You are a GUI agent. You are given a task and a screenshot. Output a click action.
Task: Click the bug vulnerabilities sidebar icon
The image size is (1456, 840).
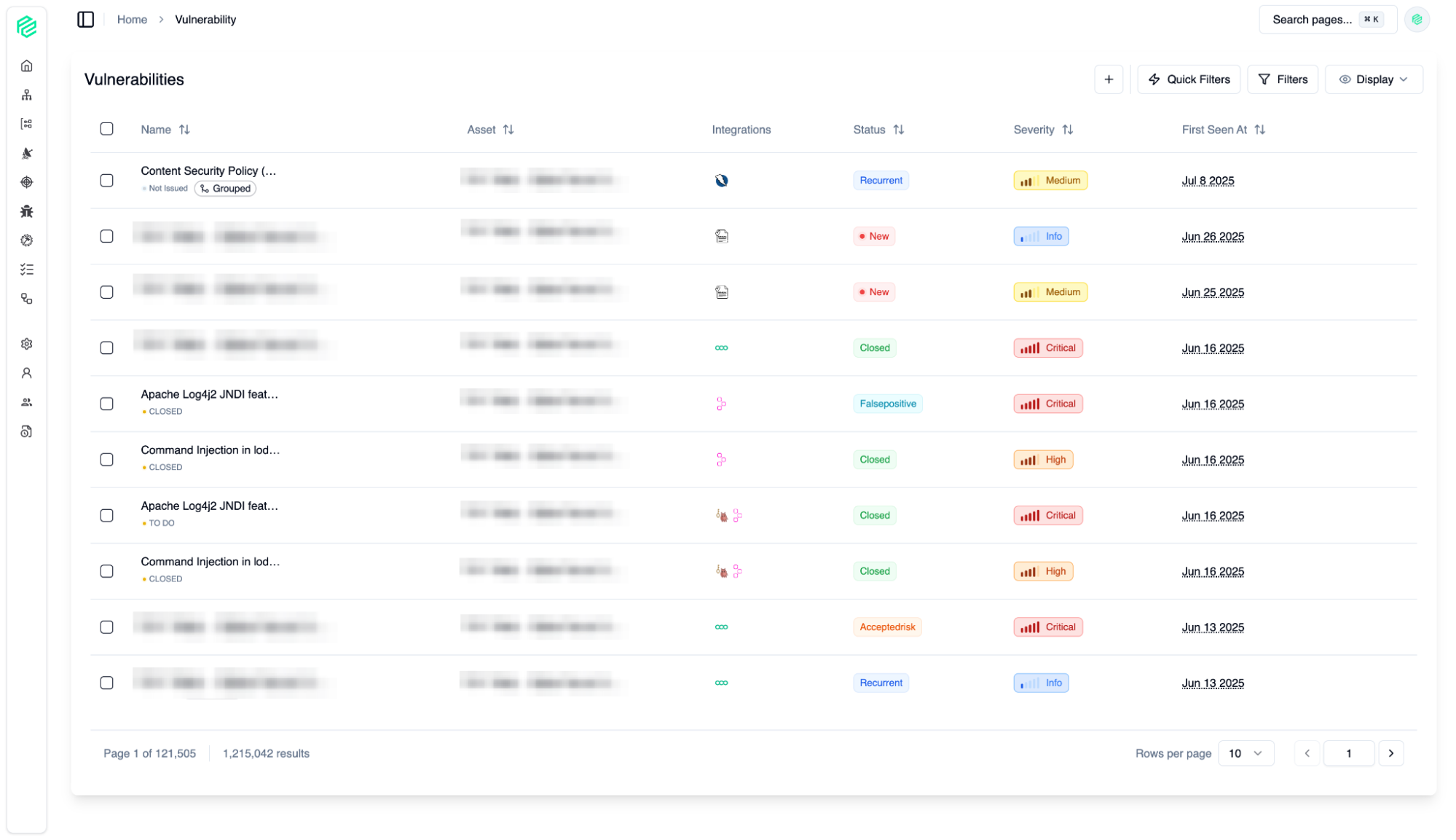coord(27,211)
